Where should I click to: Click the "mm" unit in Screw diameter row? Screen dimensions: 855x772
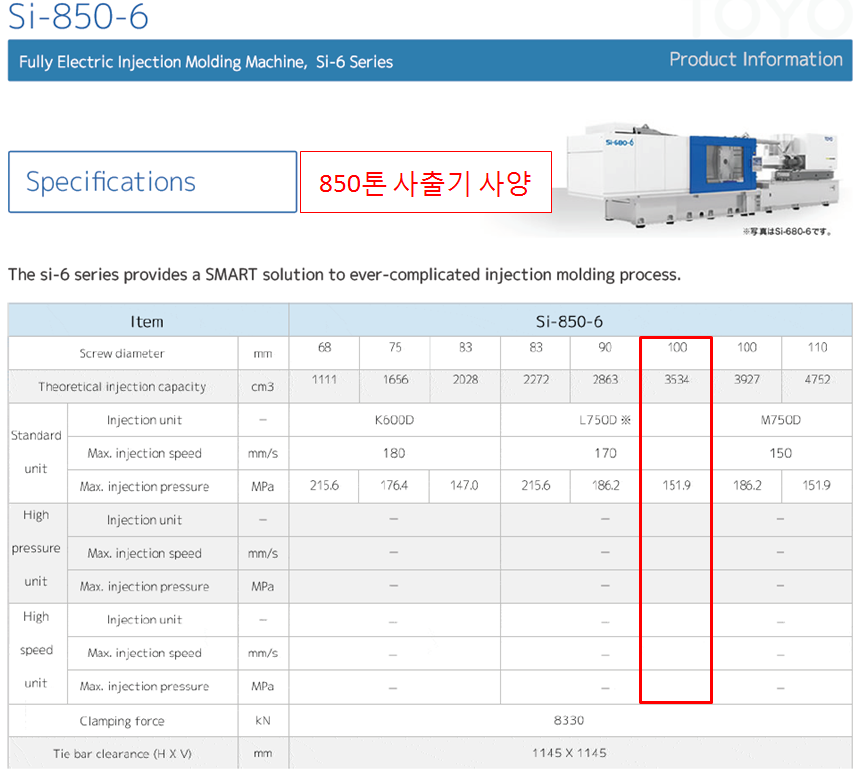pyautogui.click(x=263, y=354)
